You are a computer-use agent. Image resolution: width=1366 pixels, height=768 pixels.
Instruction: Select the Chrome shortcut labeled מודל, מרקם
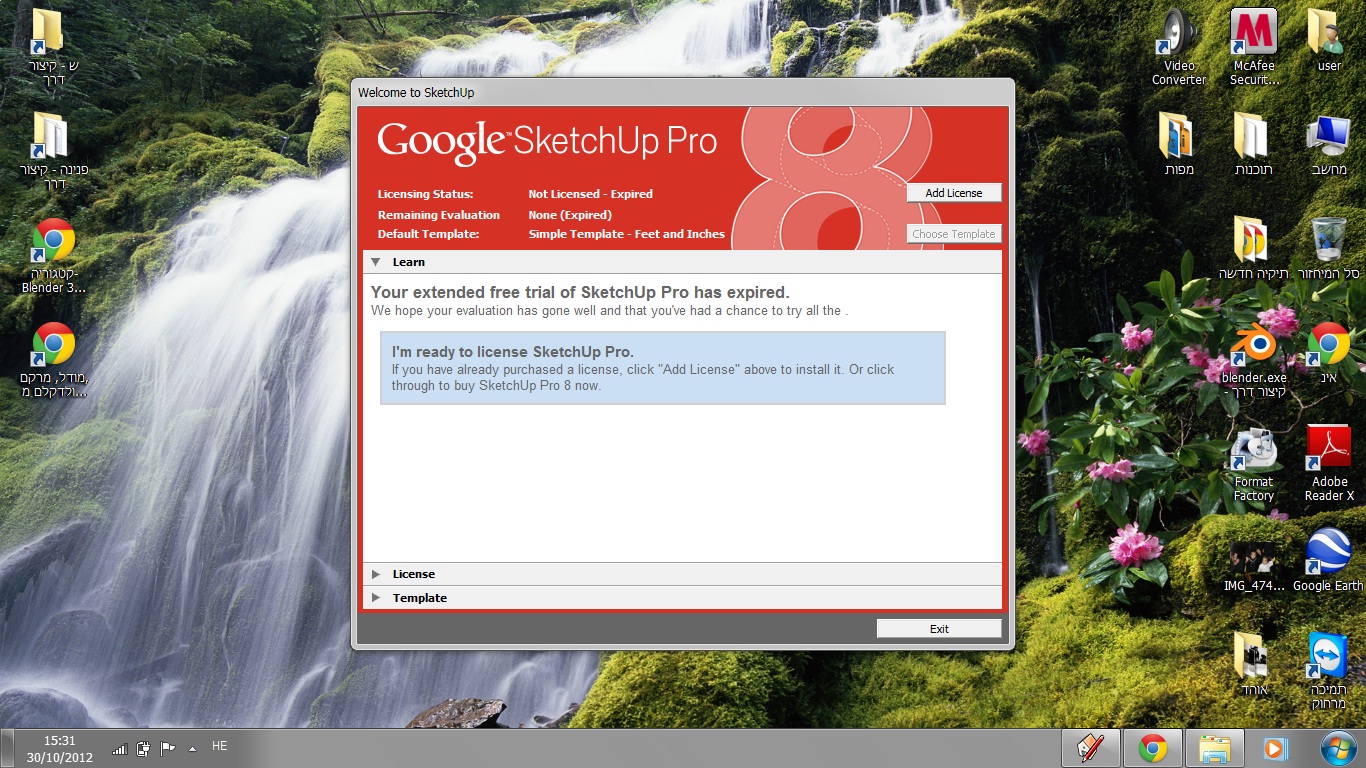pos(54,360)
